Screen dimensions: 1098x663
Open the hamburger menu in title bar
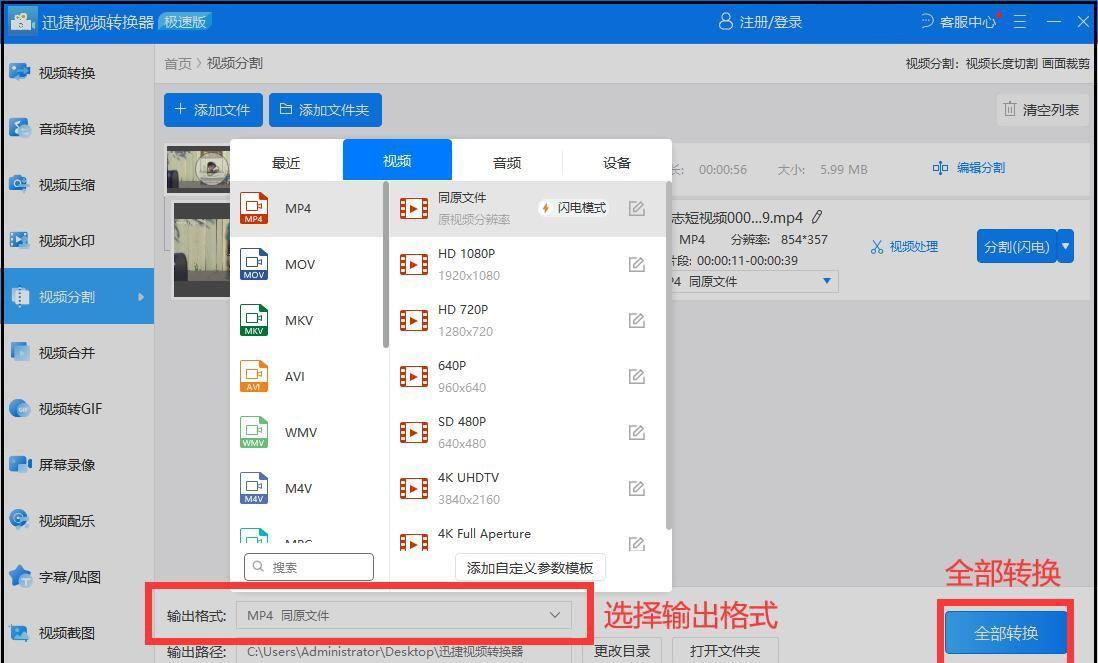[x=1020, y=22]
